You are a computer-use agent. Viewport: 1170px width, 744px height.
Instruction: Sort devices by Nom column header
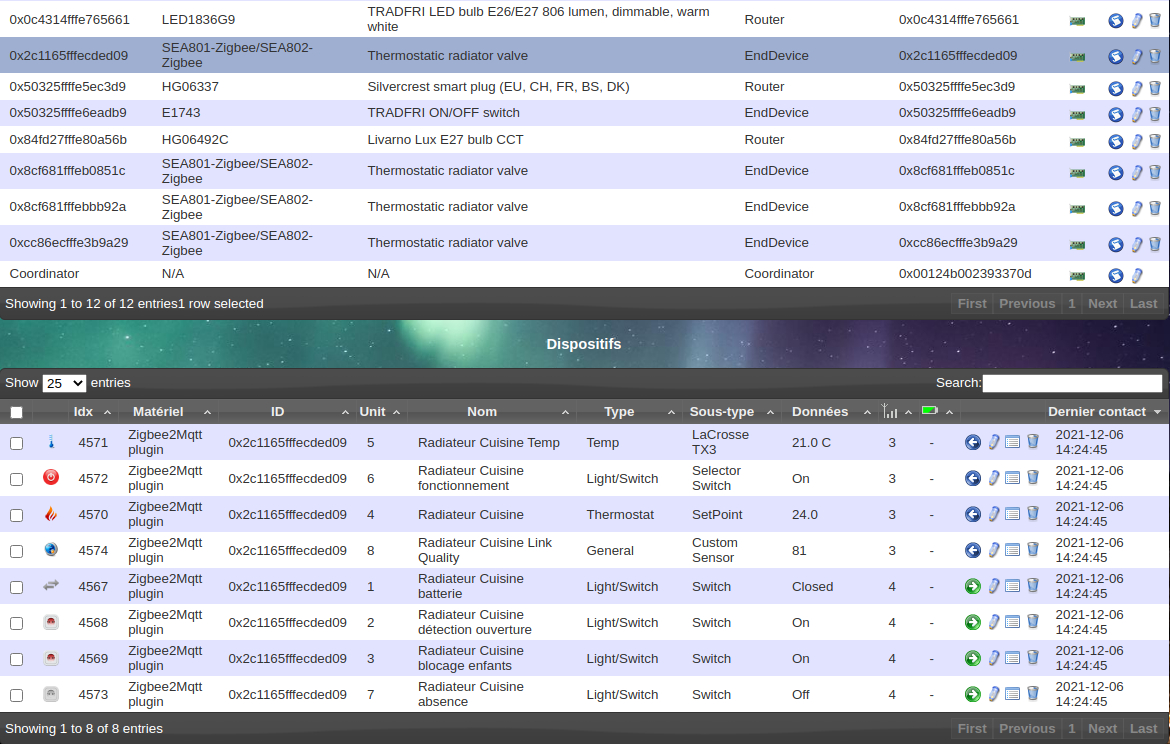[482, 412]
